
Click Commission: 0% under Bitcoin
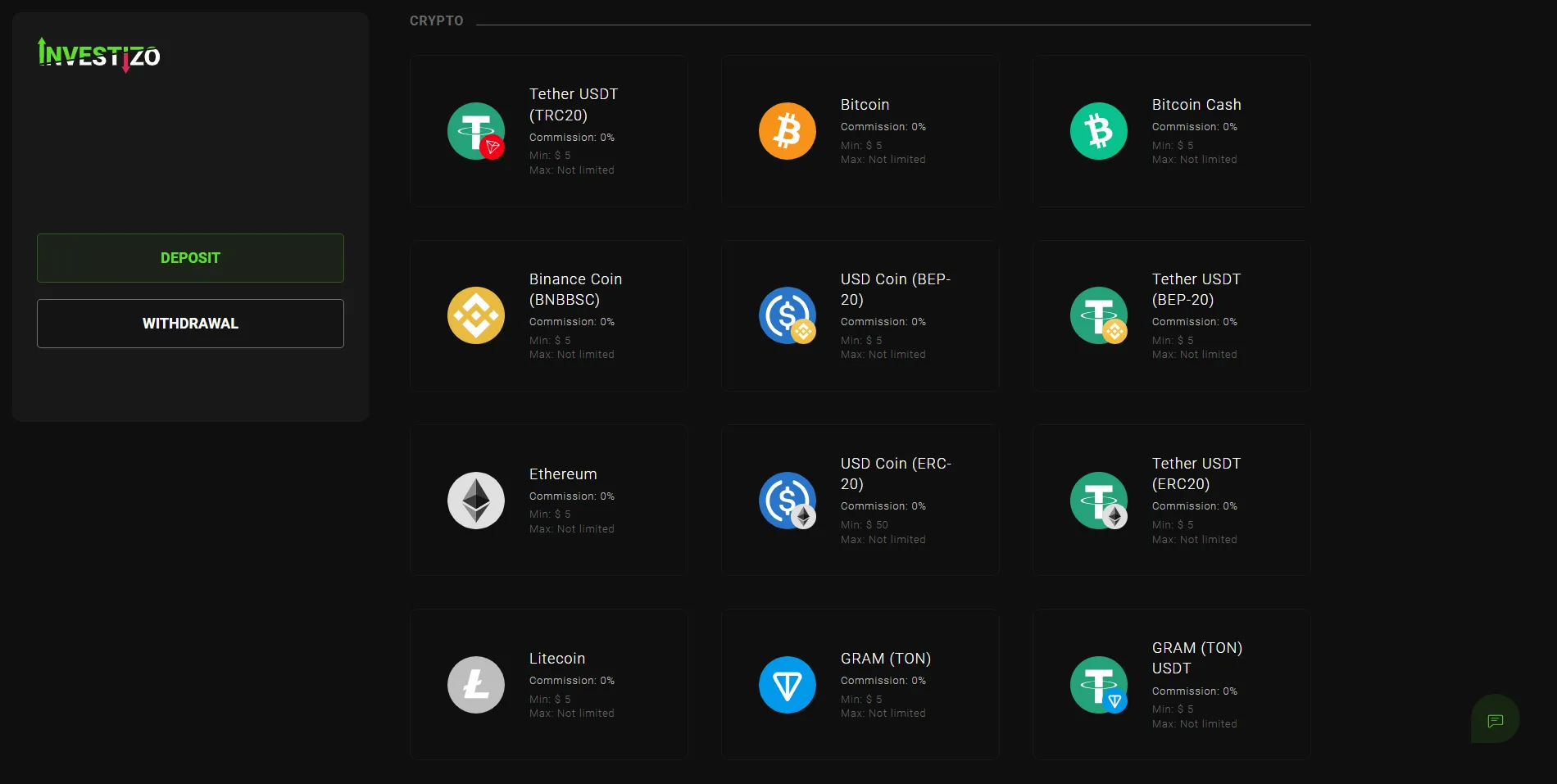(x=883, y=127)
